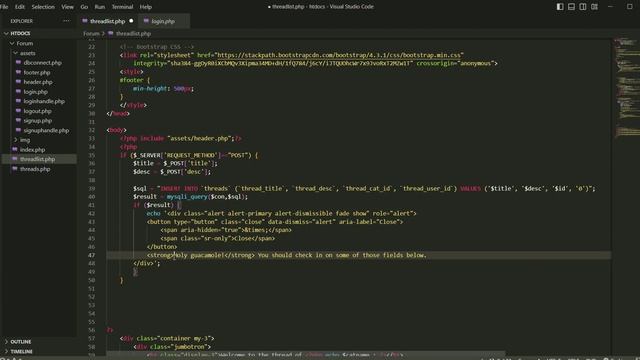Open loginhandle.php in the explorer
This screenshot has height=360, width=640.
tap(44, 101)
